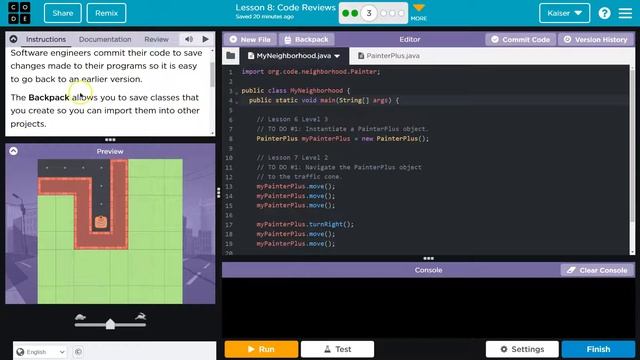Go to second completed level dot
The width and height of the screenshot is (640, 360).
tap(355, 13)
